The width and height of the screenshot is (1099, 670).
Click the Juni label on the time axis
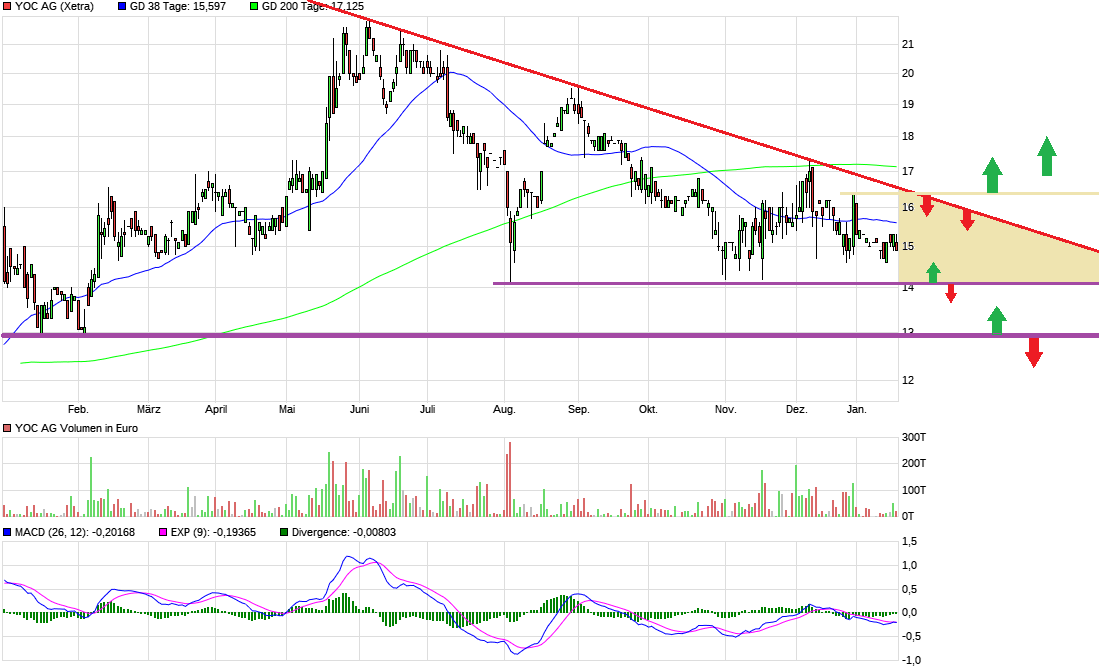tap(360, 409)
